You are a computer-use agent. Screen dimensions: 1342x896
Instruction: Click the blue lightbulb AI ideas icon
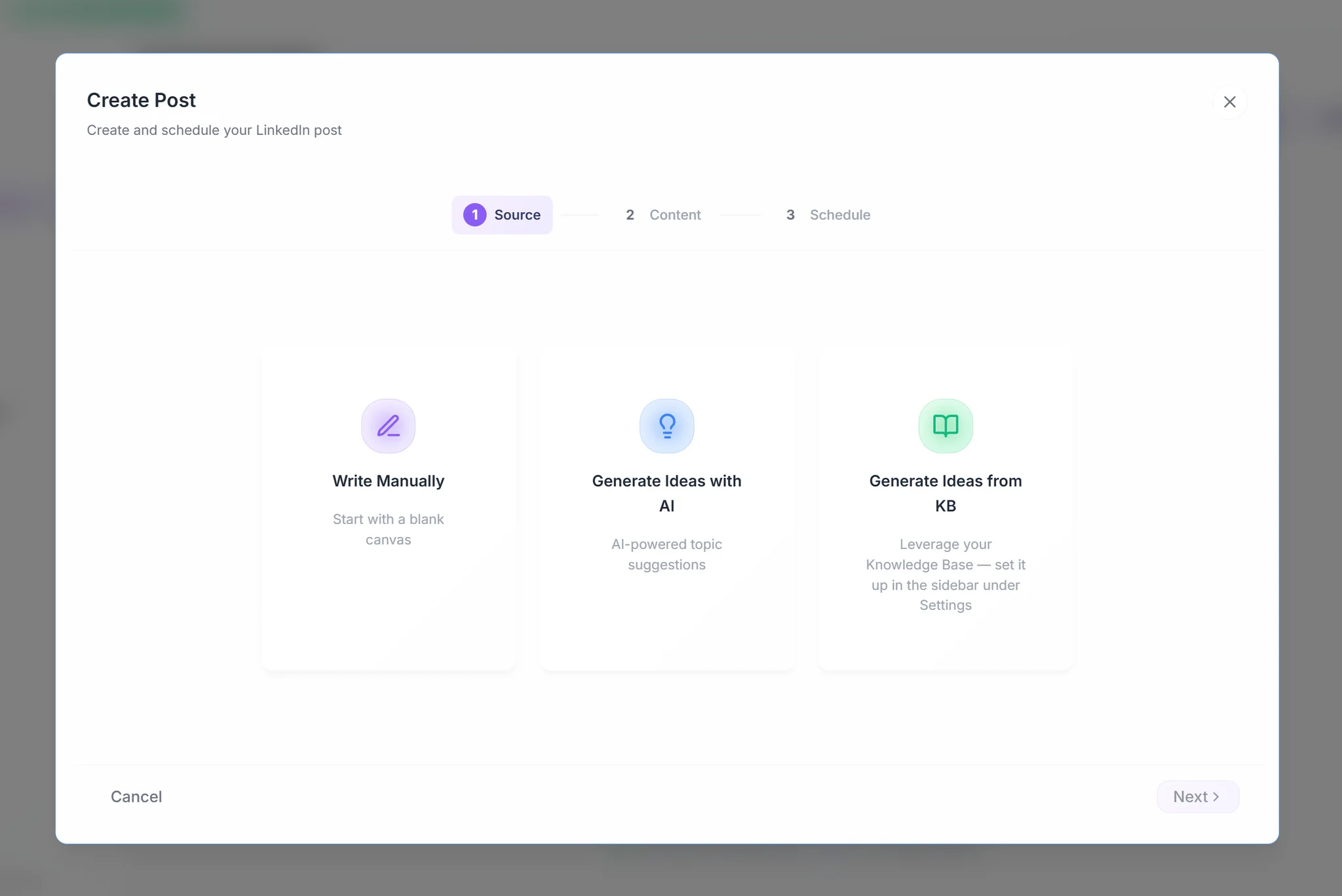[x=666, y=426]
